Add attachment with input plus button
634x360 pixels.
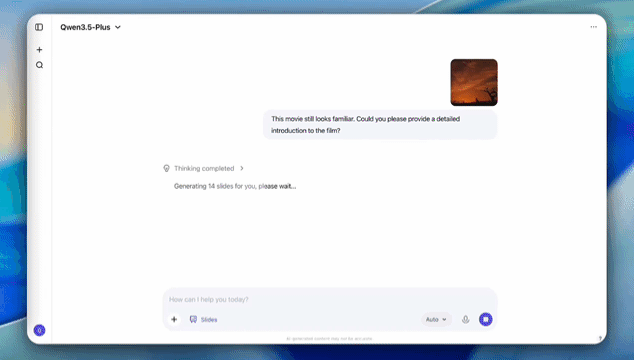click(x=174, y=320)
